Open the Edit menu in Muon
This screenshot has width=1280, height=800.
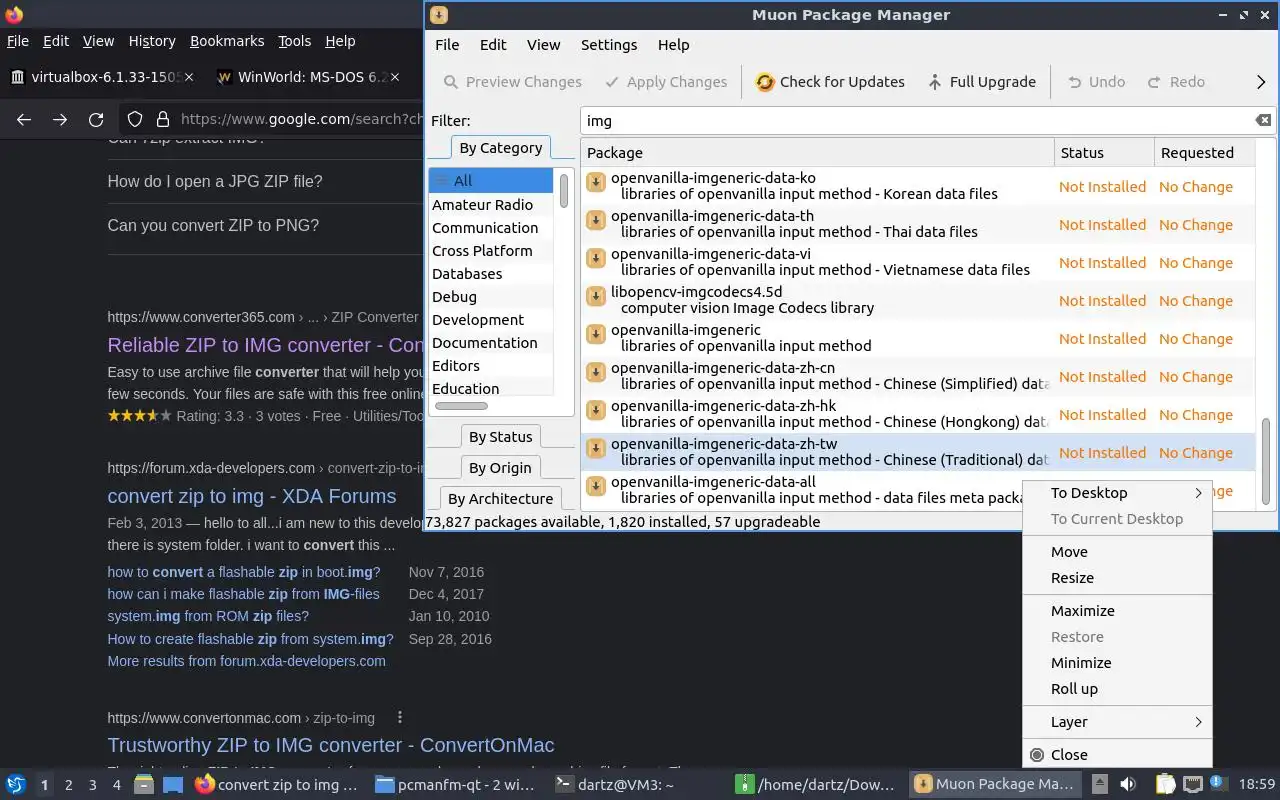[x=493, y=45]
